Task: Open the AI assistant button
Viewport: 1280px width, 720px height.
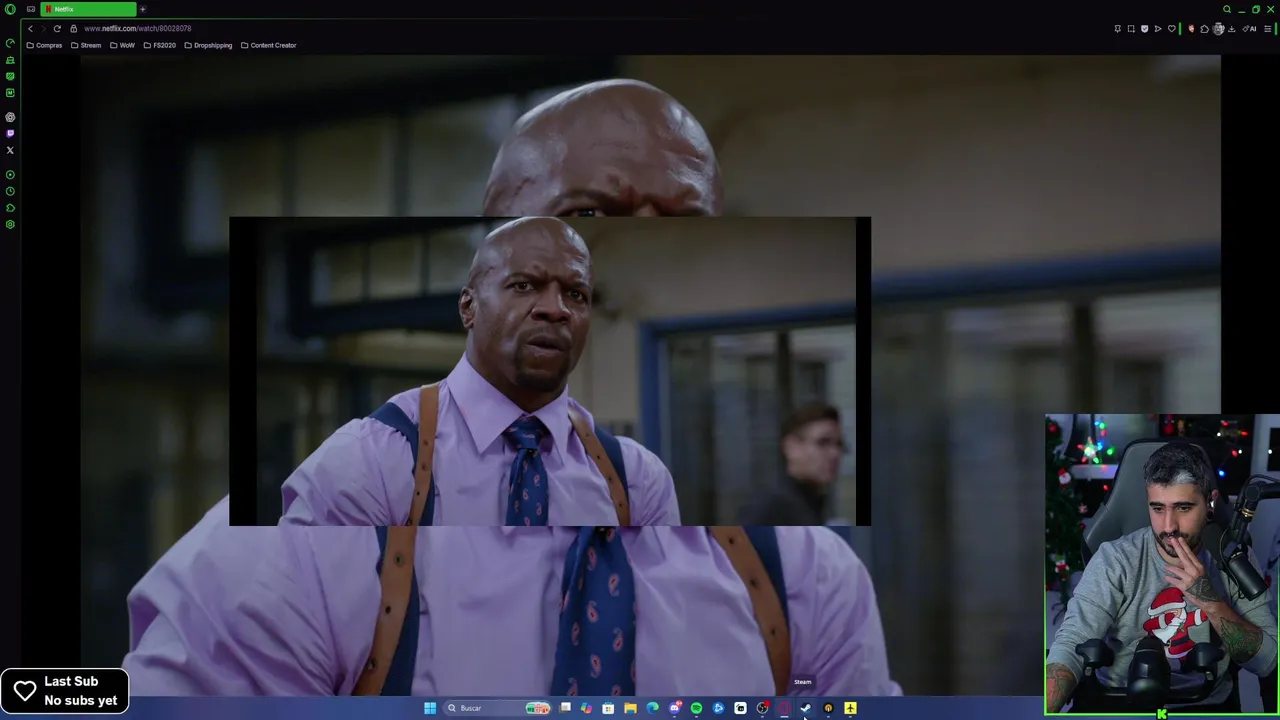Action: click(x=1249, y=29)
